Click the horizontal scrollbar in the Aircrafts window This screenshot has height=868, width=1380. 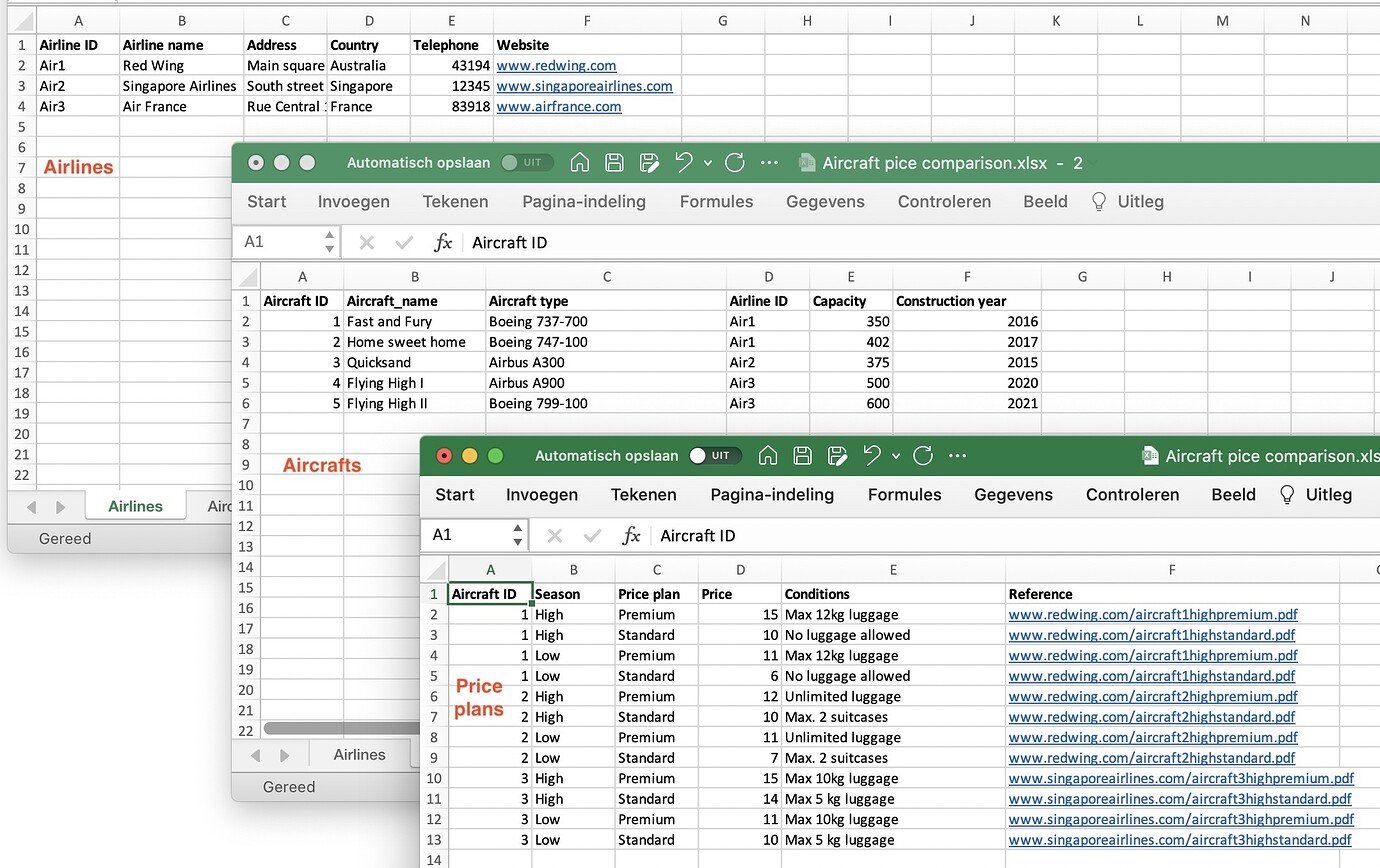click(x=340, y=729)
